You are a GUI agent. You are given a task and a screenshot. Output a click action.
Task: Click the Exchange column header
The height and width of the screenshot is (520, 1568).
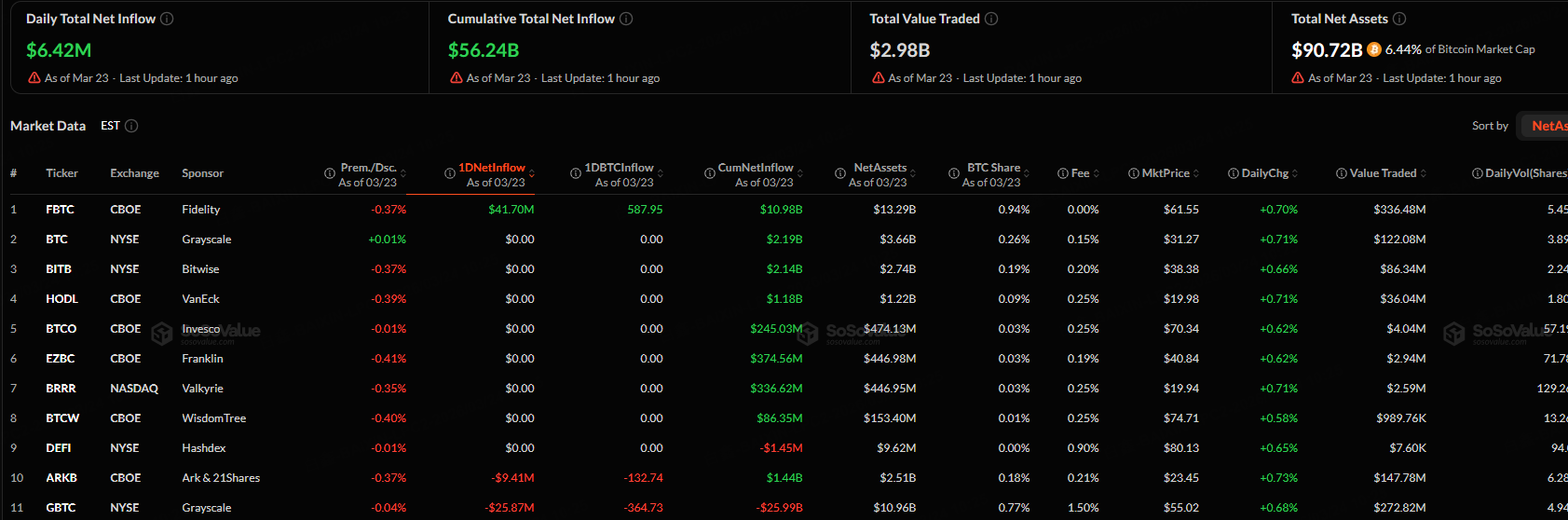[135, 173]
